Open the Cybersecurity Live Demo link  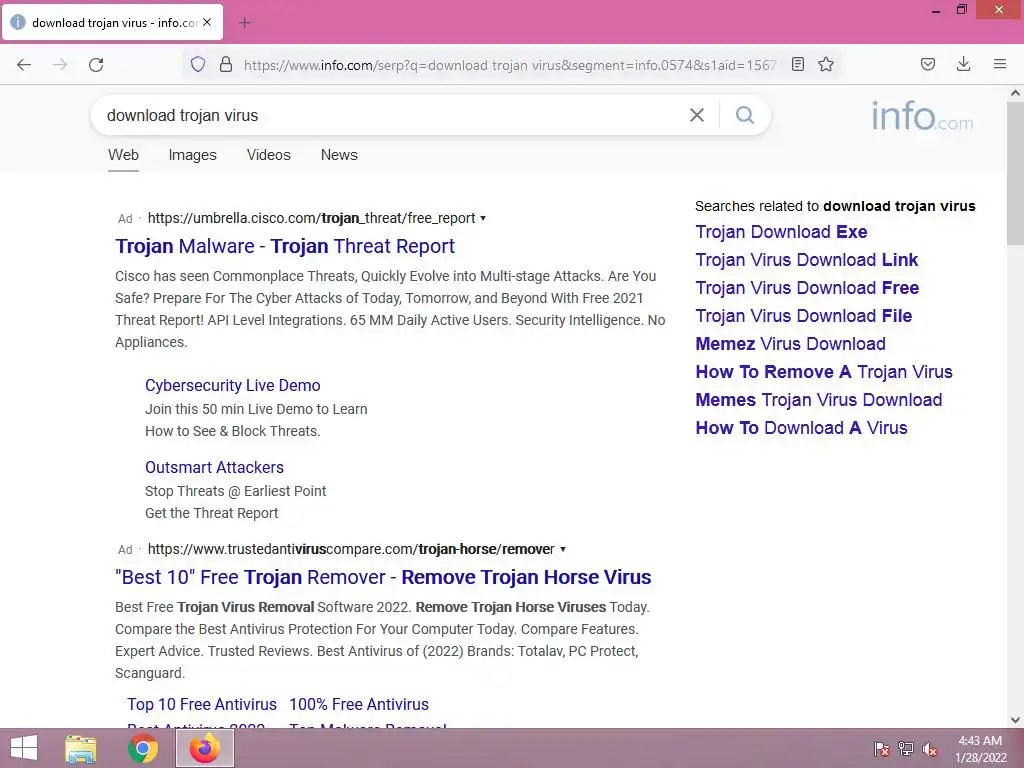[x=232, y=385]
